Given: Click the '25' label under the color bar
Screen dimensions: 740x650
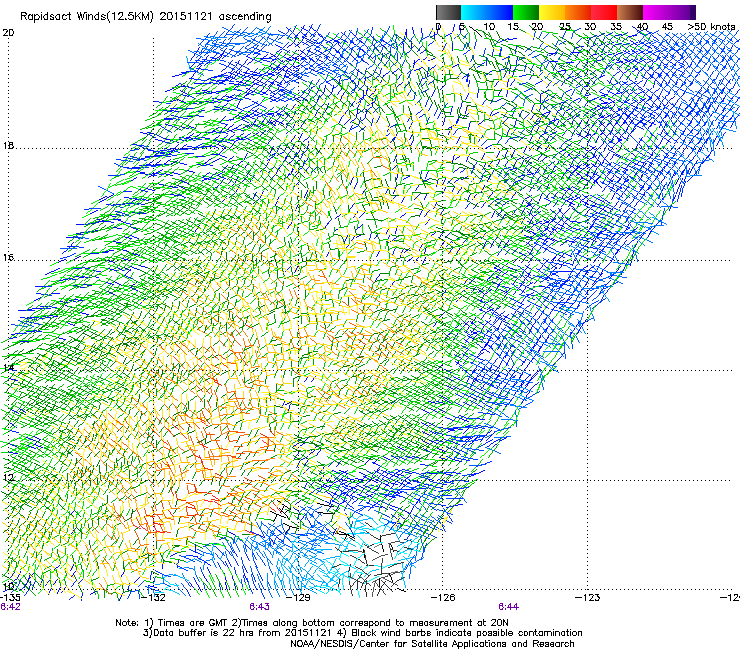Looking at the screenshot, I should (x=564, y=27).
